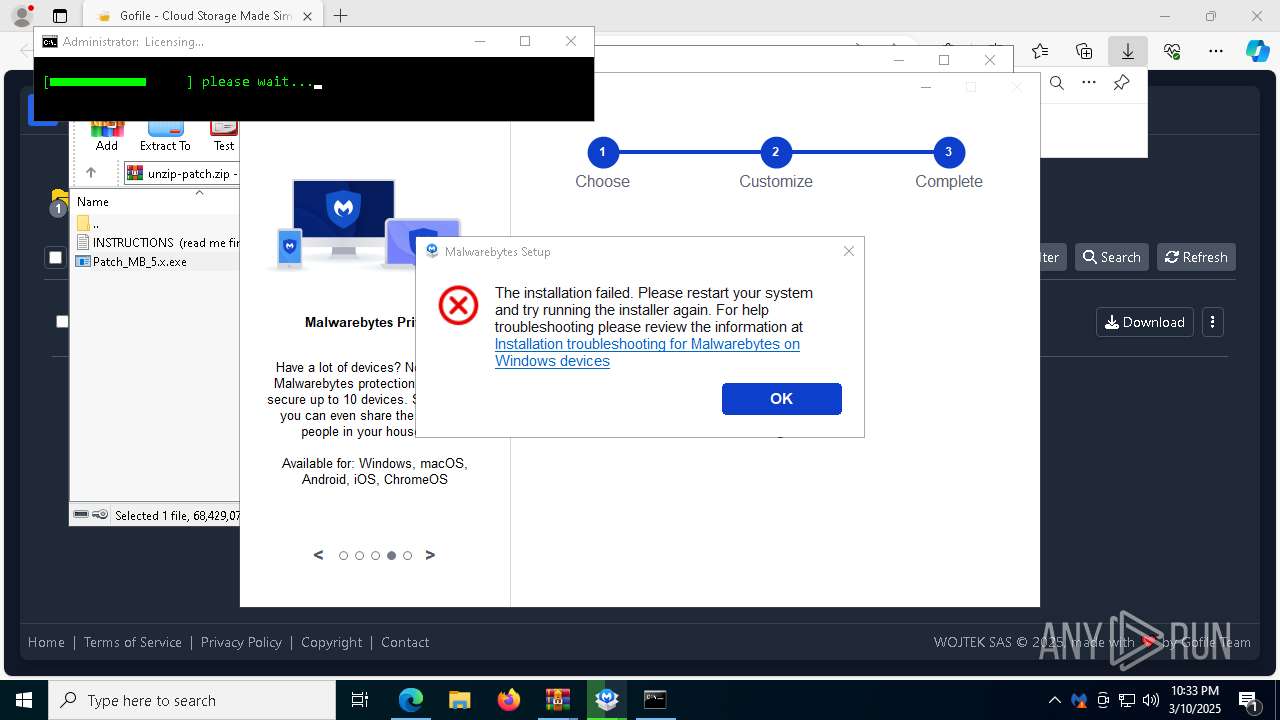Open Edge Settings and more menu
This screenshot has height=720, width=1280.
(1216, 51)
